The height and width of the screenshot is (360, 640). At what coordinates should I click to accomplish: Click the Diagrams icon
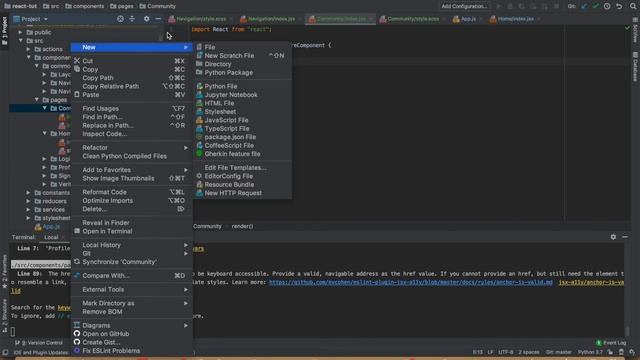[77, 325]
